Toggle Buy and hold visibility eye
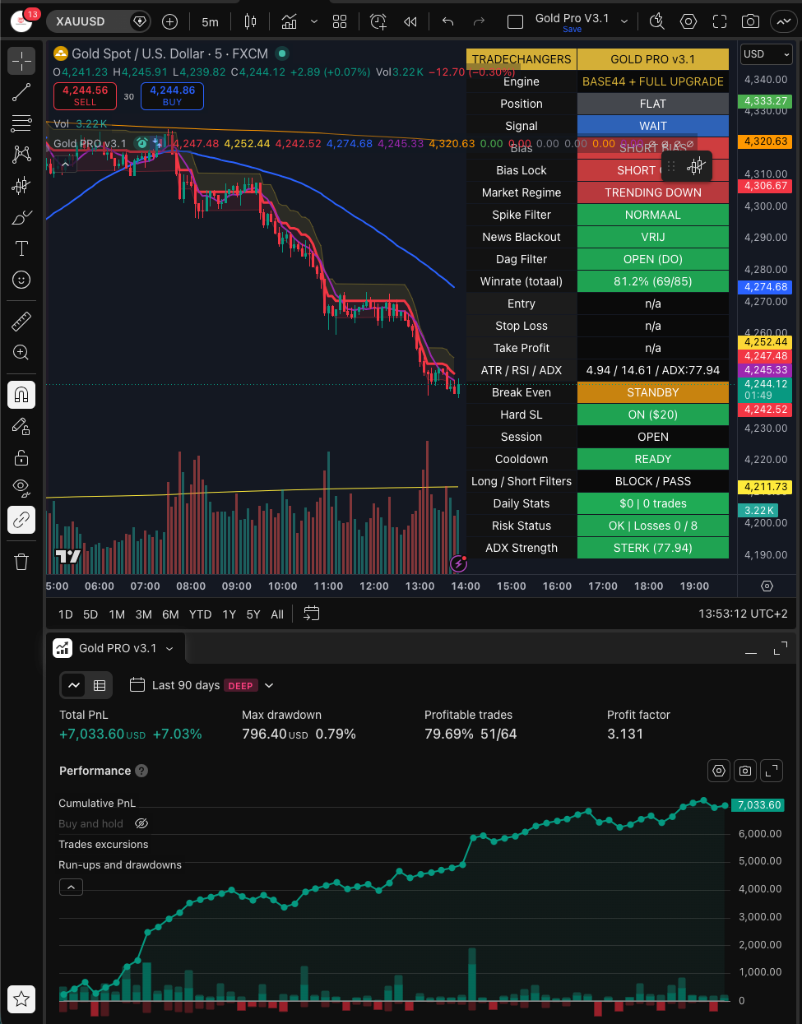The image size is (802, 1024). [x=141, y=824]
